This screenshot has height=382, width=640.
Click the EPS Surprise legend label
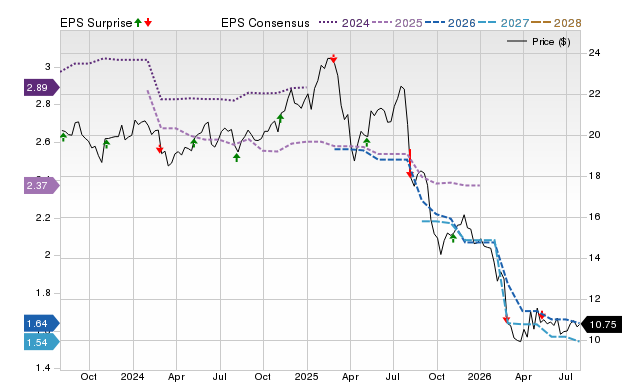96,23
